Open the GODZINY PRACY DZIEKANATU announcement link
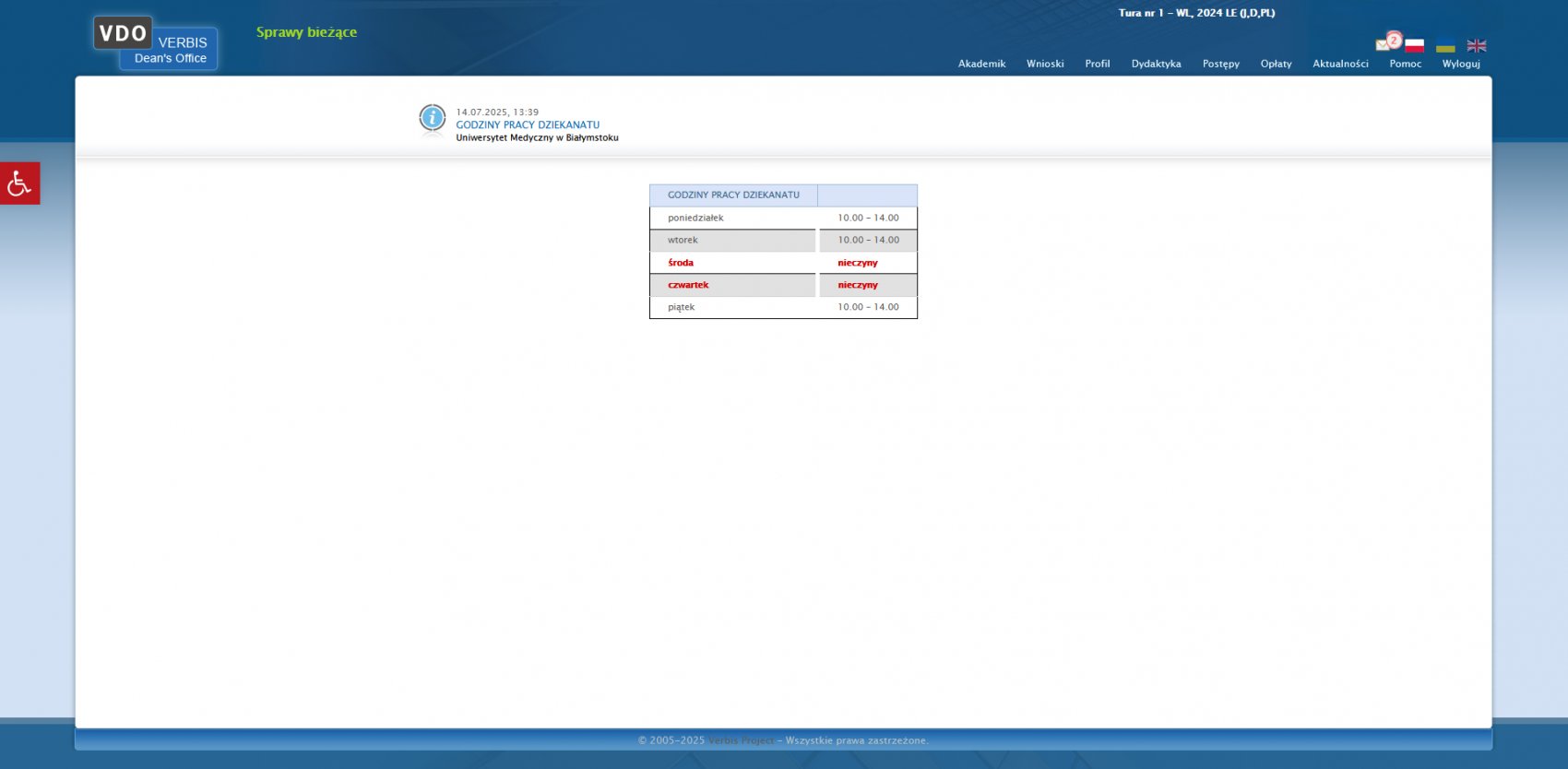The image size is (1568, 769). coord(528,124)
